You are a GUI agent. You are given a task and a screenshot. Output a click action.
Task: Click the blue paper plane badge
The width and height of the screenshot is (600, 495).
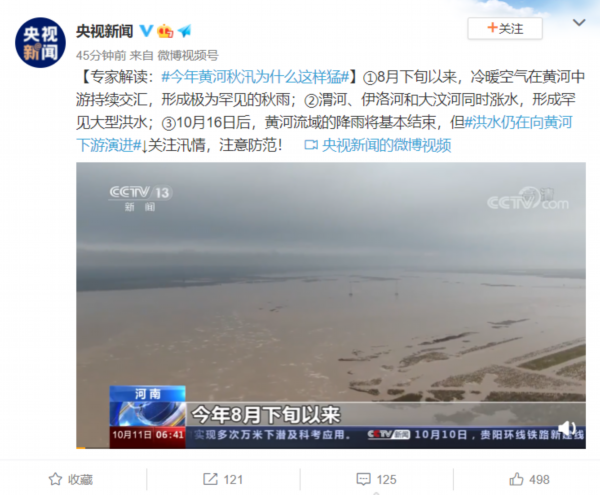point(184,31)
